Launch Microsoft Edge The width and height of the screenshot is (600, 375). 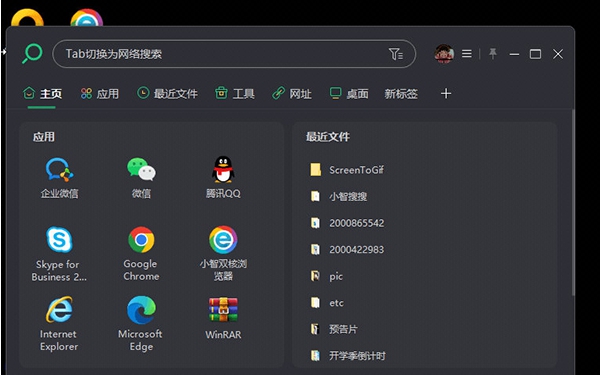click(x=141, y=324)
